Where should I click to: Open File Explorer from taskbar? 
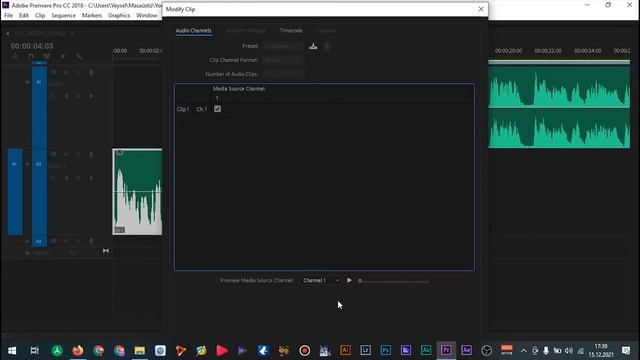click(x=140, y=351)
